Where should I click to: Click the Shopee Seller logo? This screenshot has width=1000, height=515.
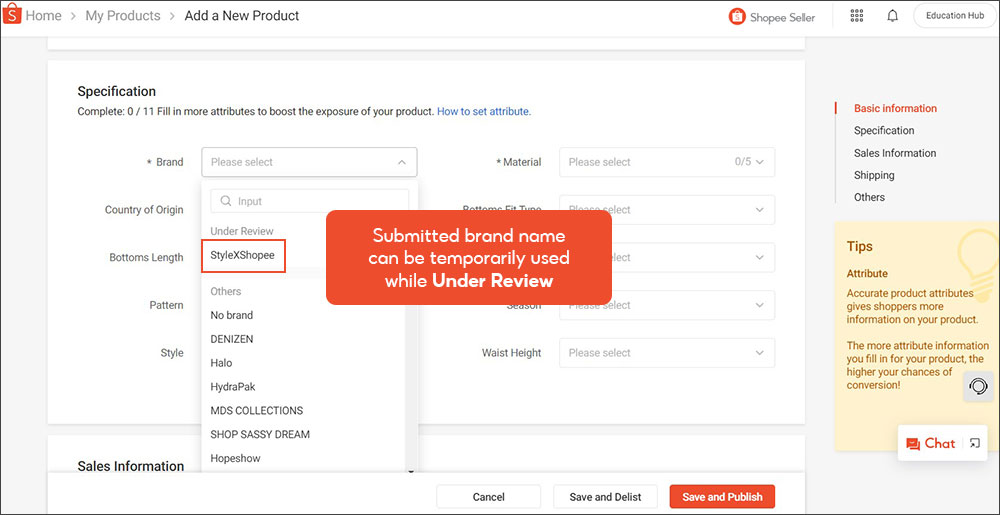[x=772, y=16]
